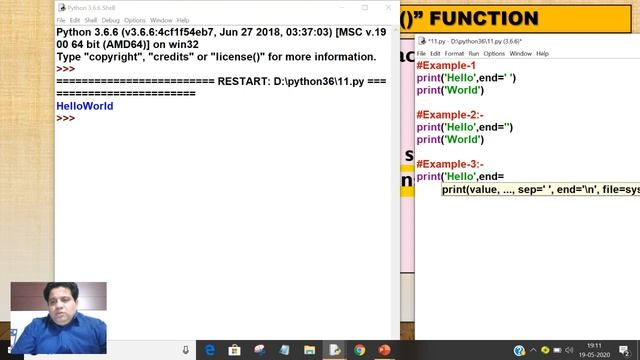Click the Python Shell vertical scrollbar
Image resolution: width=640 pixels, height=360 pixels.
coord(396,182)
